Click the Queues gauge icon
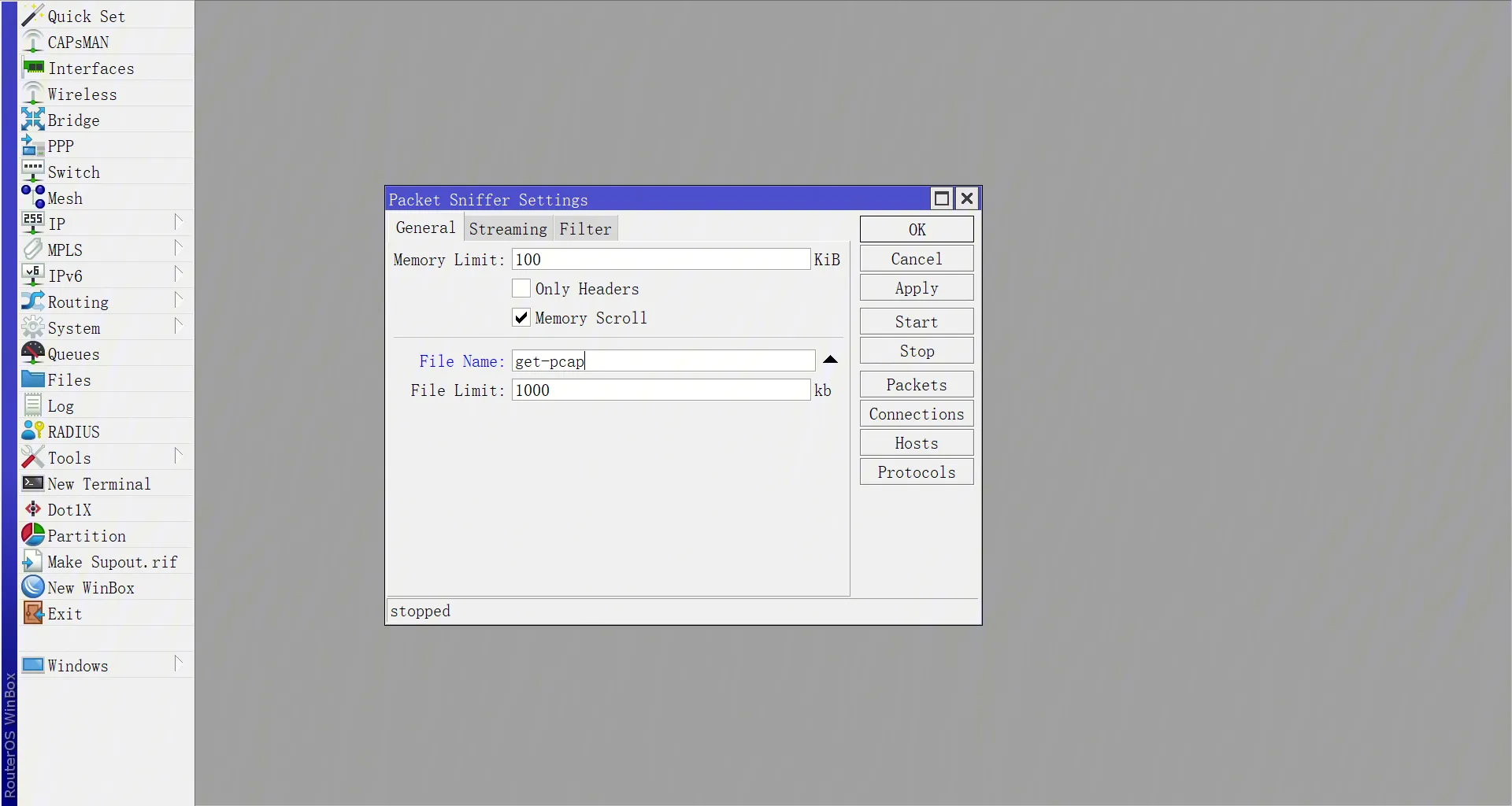Screen dimensions: 1512x806 coord(32,353)
